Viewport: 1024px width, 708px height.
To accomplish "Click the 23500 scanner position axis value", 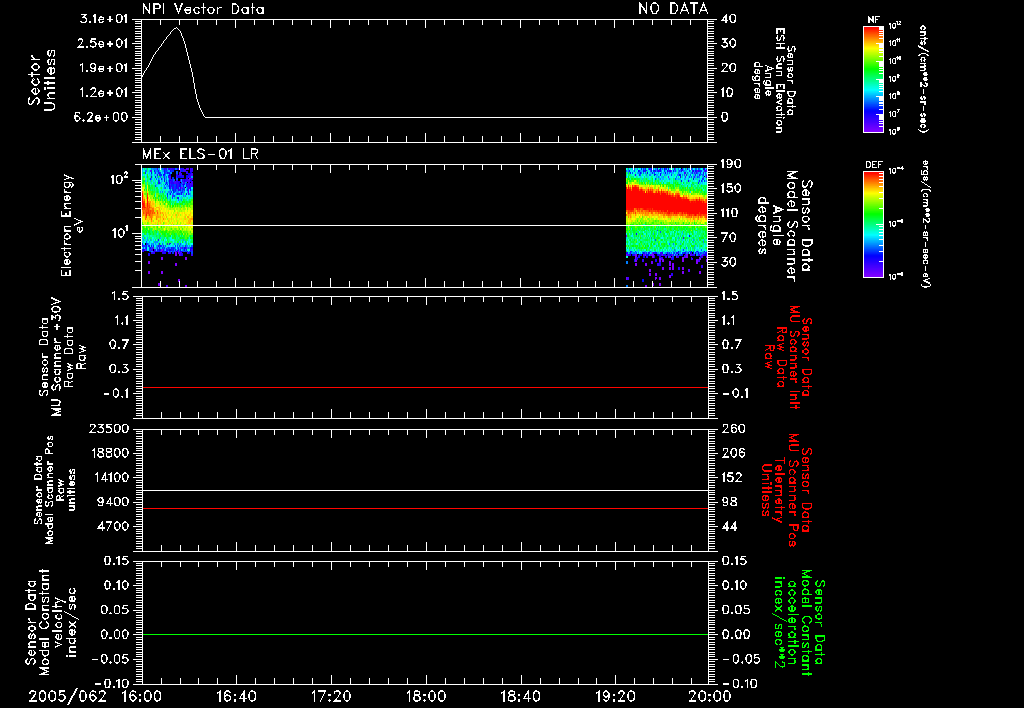I will pyautogui.click(x=108, y=428).
